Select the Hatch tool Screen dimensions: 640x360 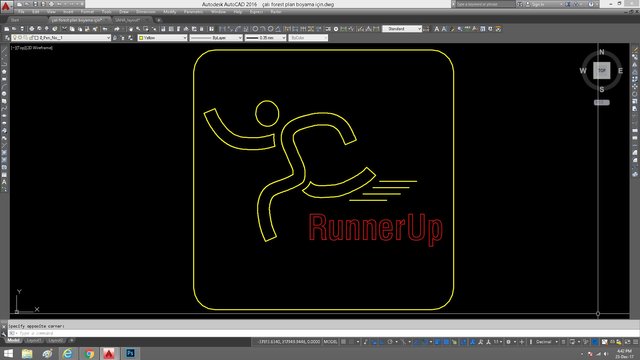tap(4, 153)
